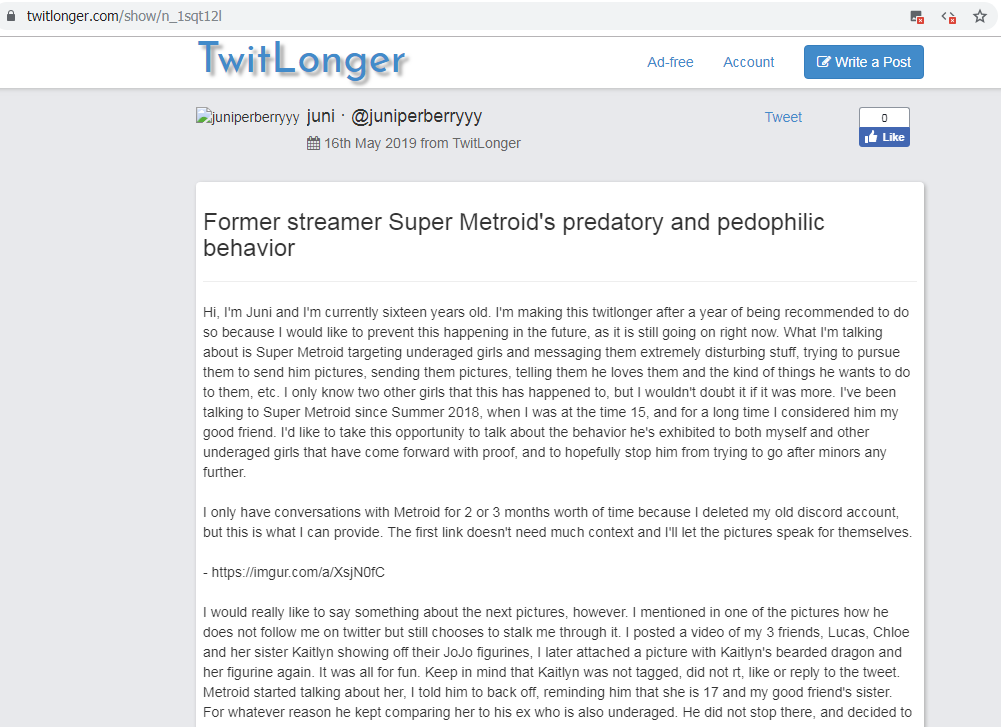
Task: Click the Facebook thumbs-up Like icon
Action: tap(871, 137)
